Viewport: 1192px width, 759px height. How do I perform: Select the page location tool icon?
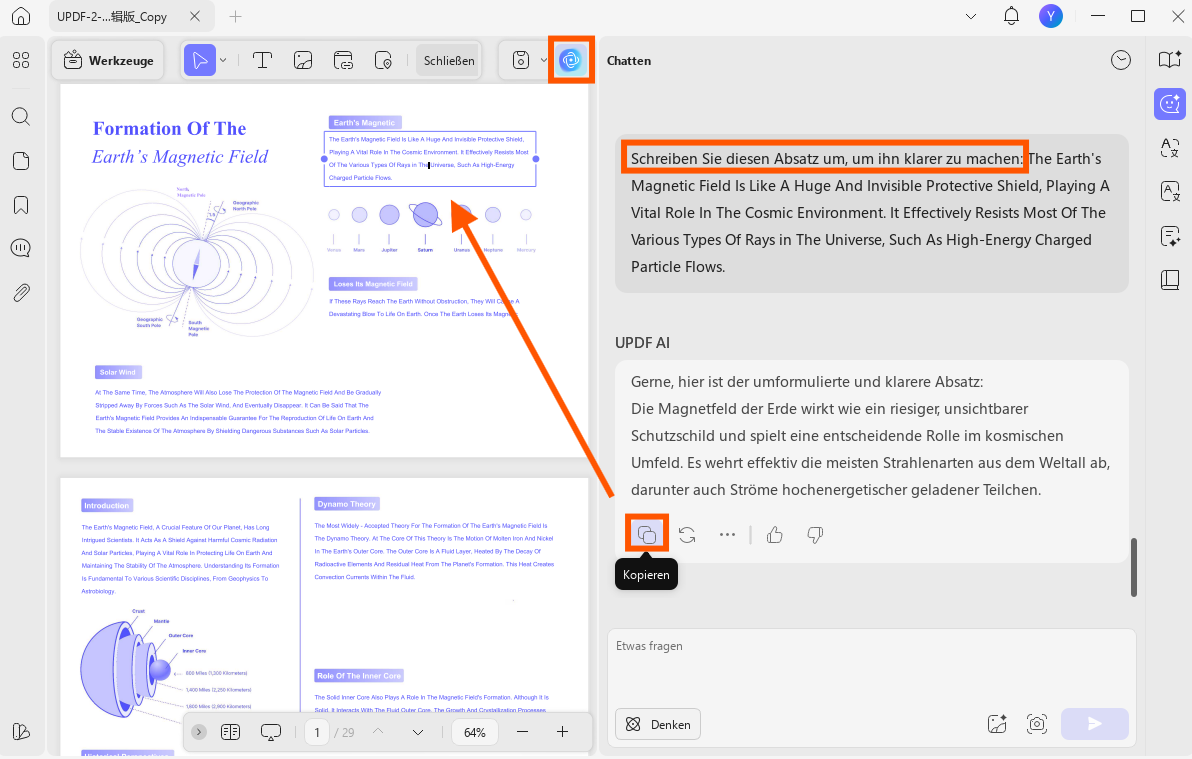[383, 60]
